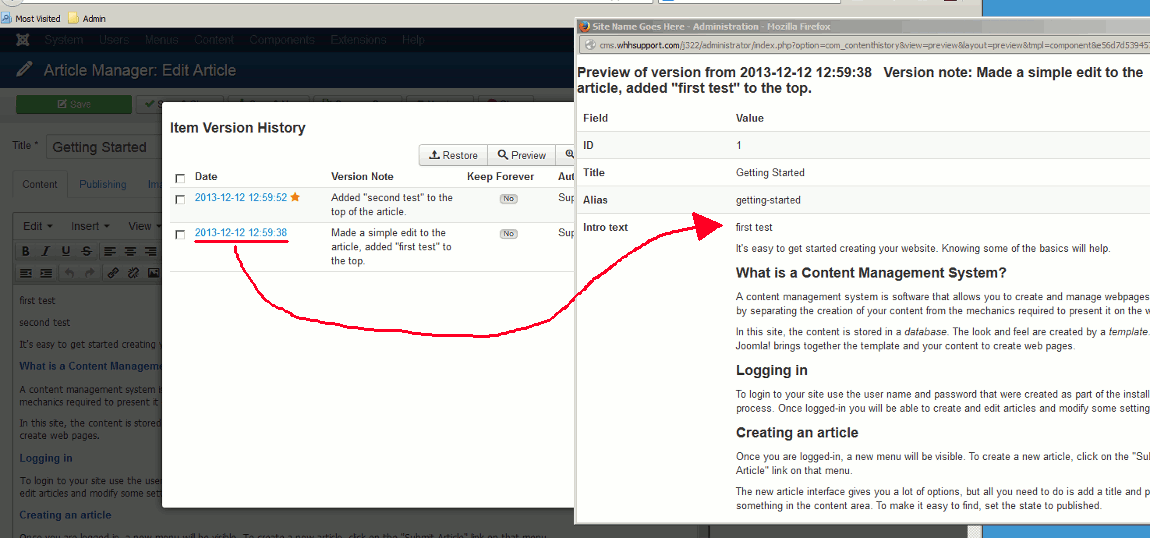The width and height of the screenshot is (1150, 538).
Task: Open the Content menu in the admin bar
Action: click(214, 40)
